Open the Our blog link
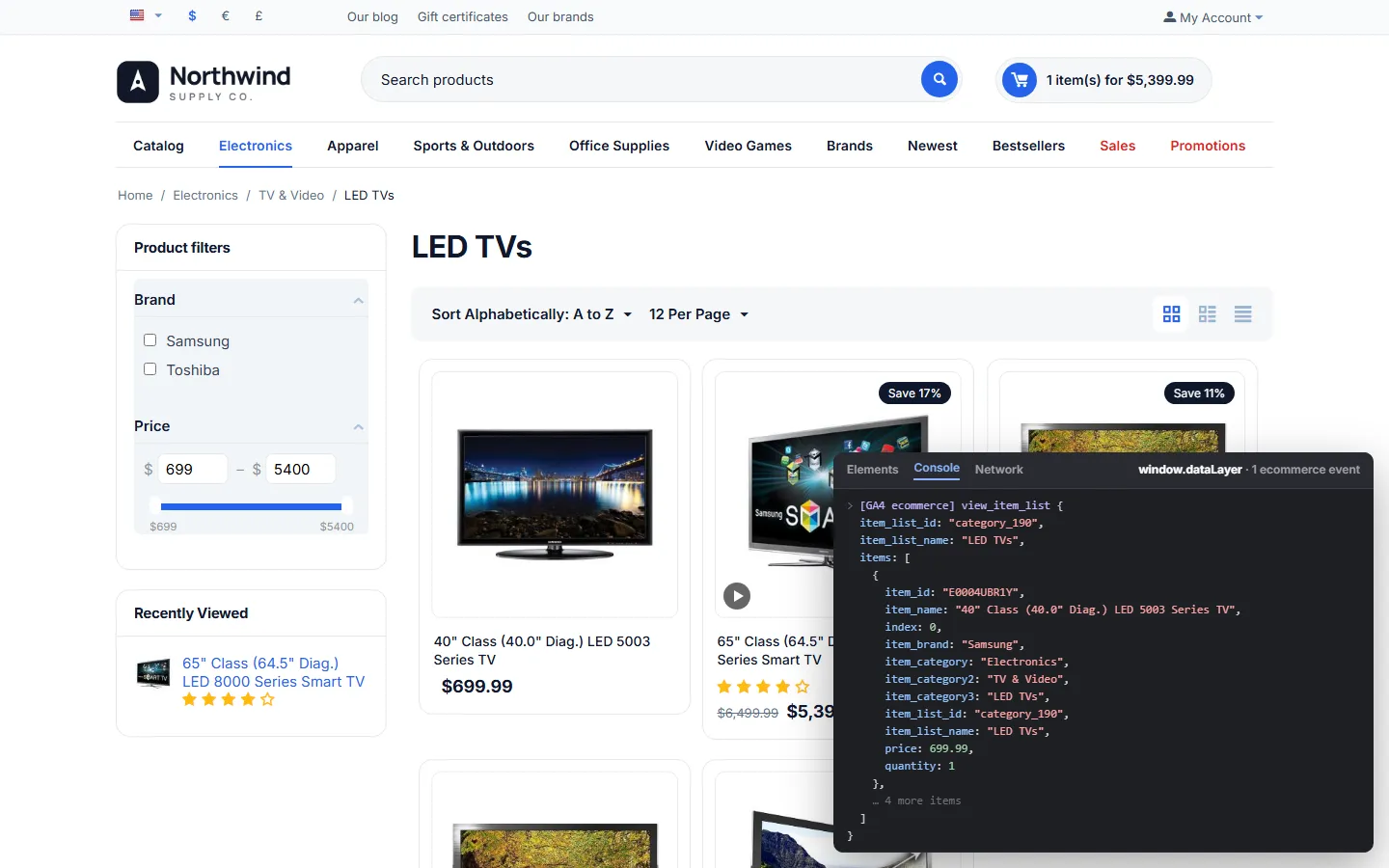Screen dimensions: 1389x868 tap(372, 16)
